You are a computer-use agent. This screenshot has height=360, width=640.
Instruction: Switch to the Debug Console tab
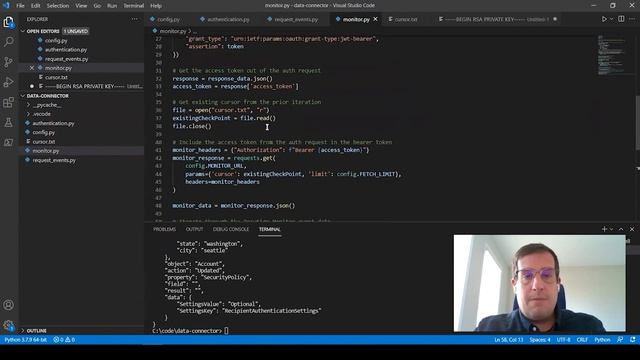tap(231, 229)
